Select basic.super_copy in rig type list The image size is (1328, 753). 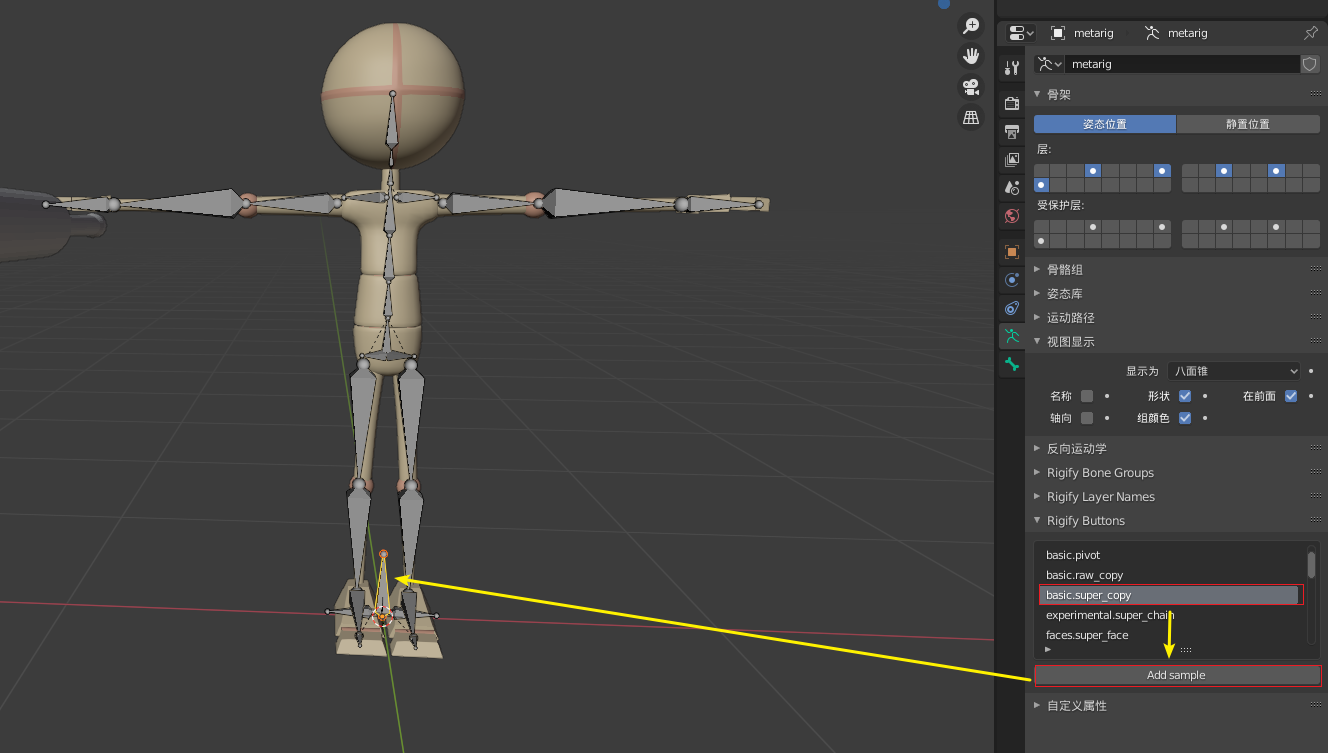1170,595
